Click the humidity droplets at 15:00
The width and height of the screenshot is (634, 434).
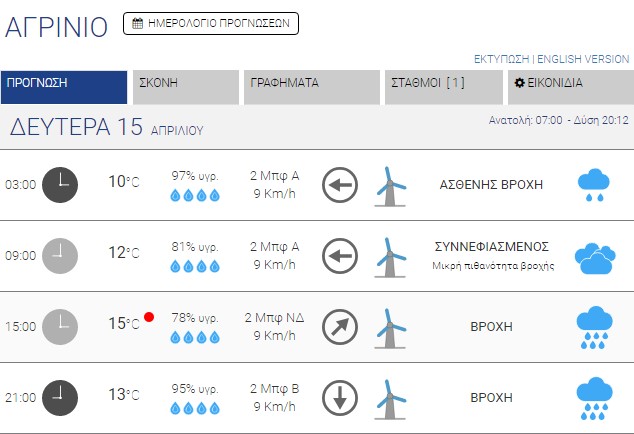pyautogui.click(x=195, y=337)
